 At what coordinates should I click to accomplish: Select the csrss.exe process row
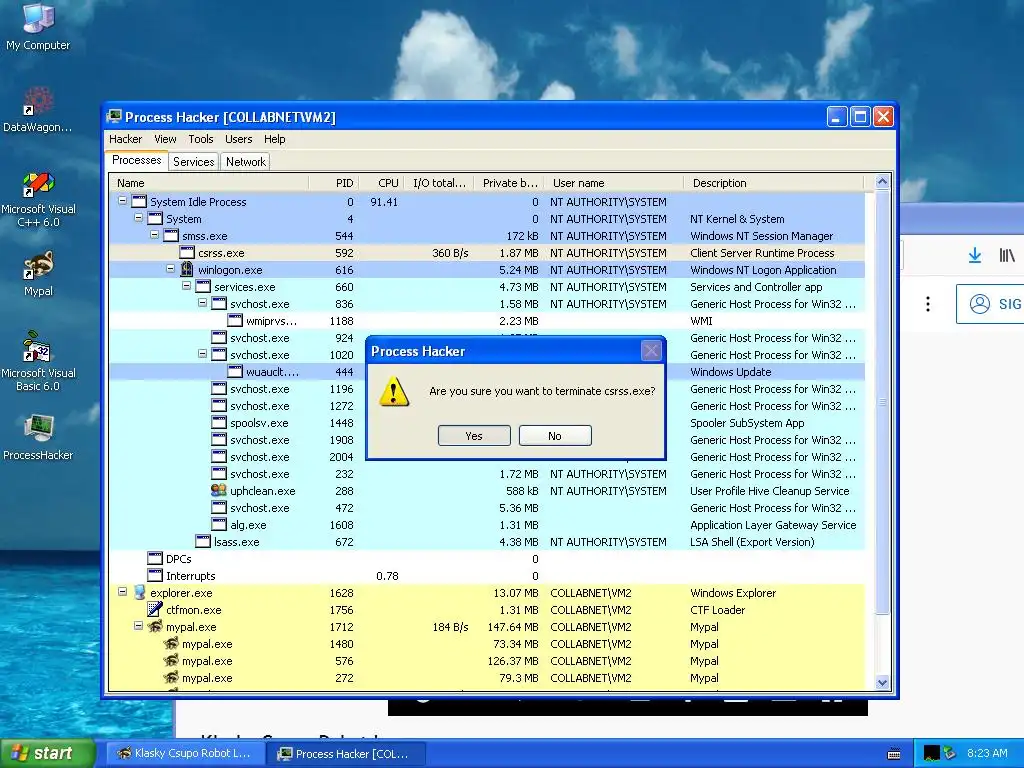coord(487,253)
